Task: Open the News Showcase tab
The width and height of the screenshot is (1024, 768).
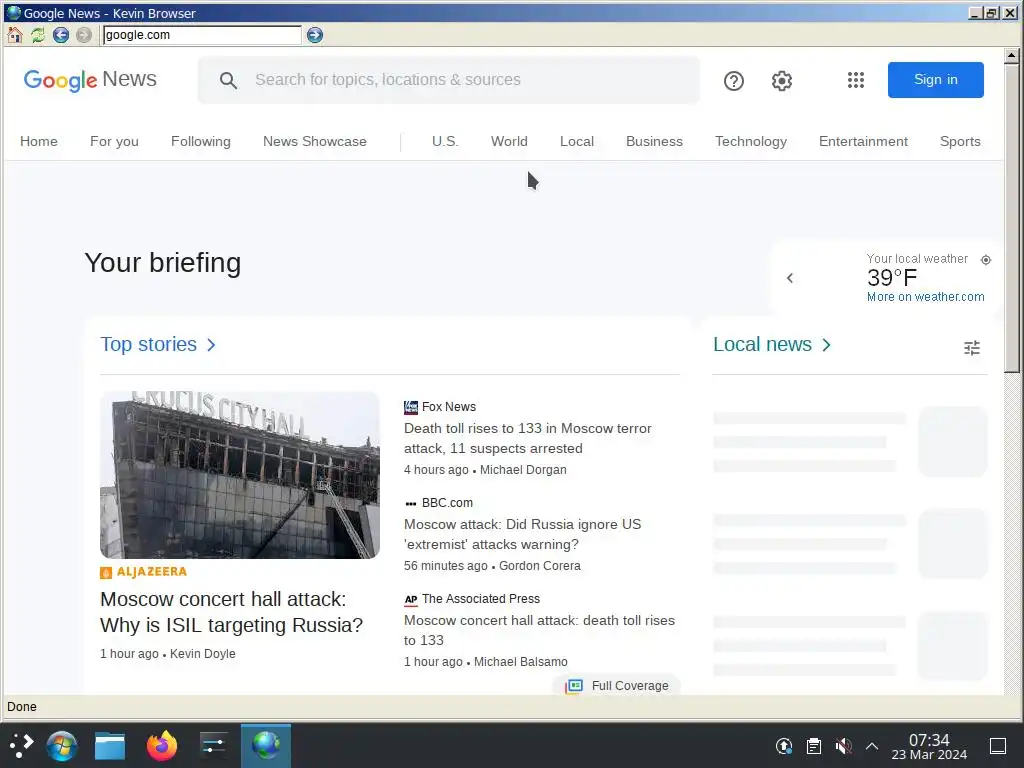Action: click(x=315, y=141)
